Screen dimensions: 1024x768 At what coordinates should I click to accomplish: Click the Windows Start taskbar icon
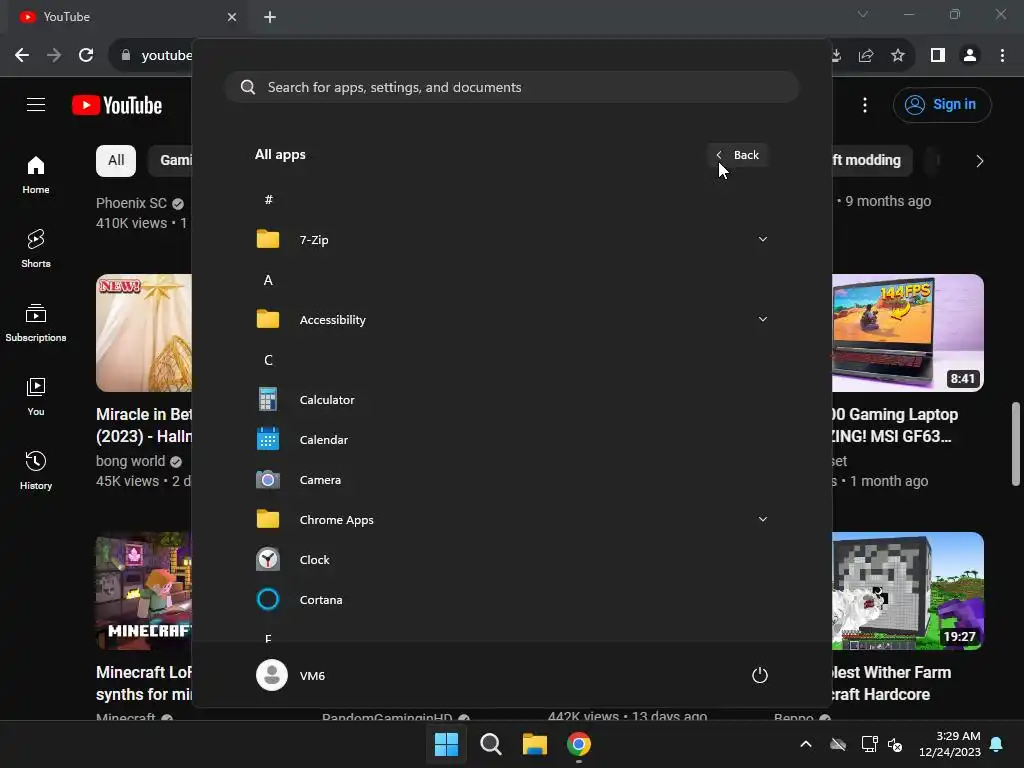447,744
